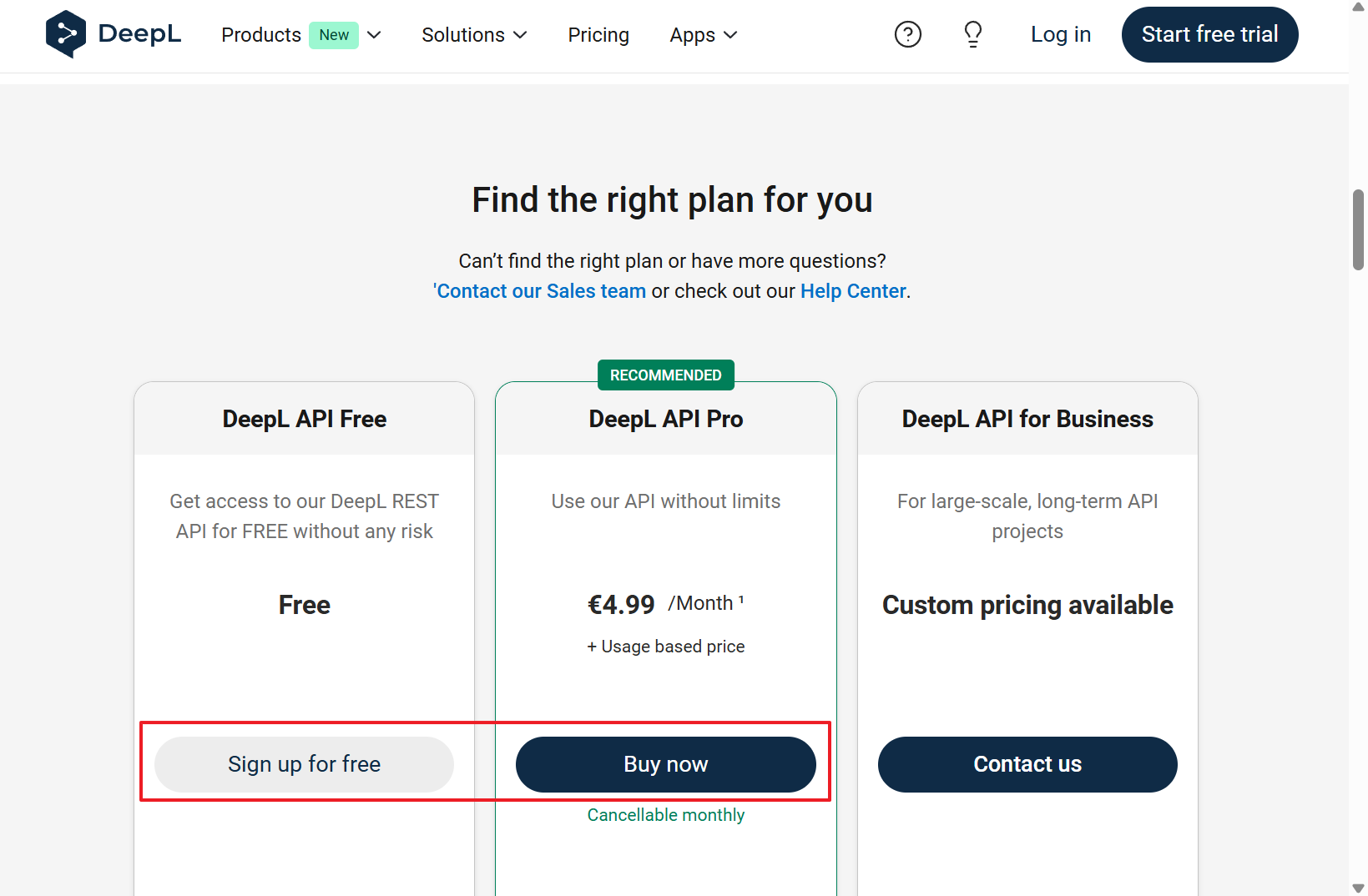Click the Custom pricing available text
Viewport: 1368px width, 896px height.
point(1027,605)
